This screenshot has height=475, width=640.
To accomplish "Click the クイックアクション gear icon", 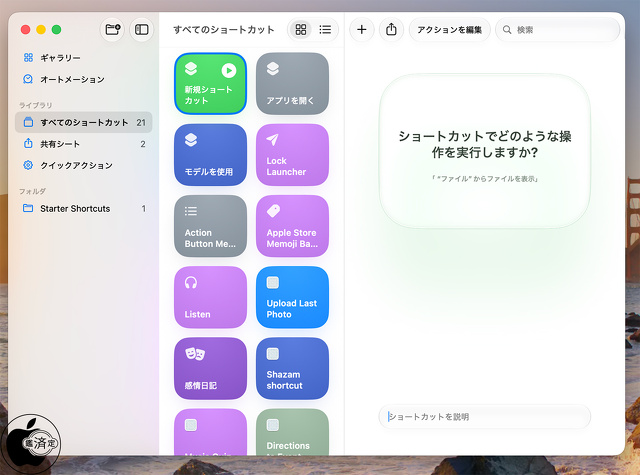I will [28, 165].
